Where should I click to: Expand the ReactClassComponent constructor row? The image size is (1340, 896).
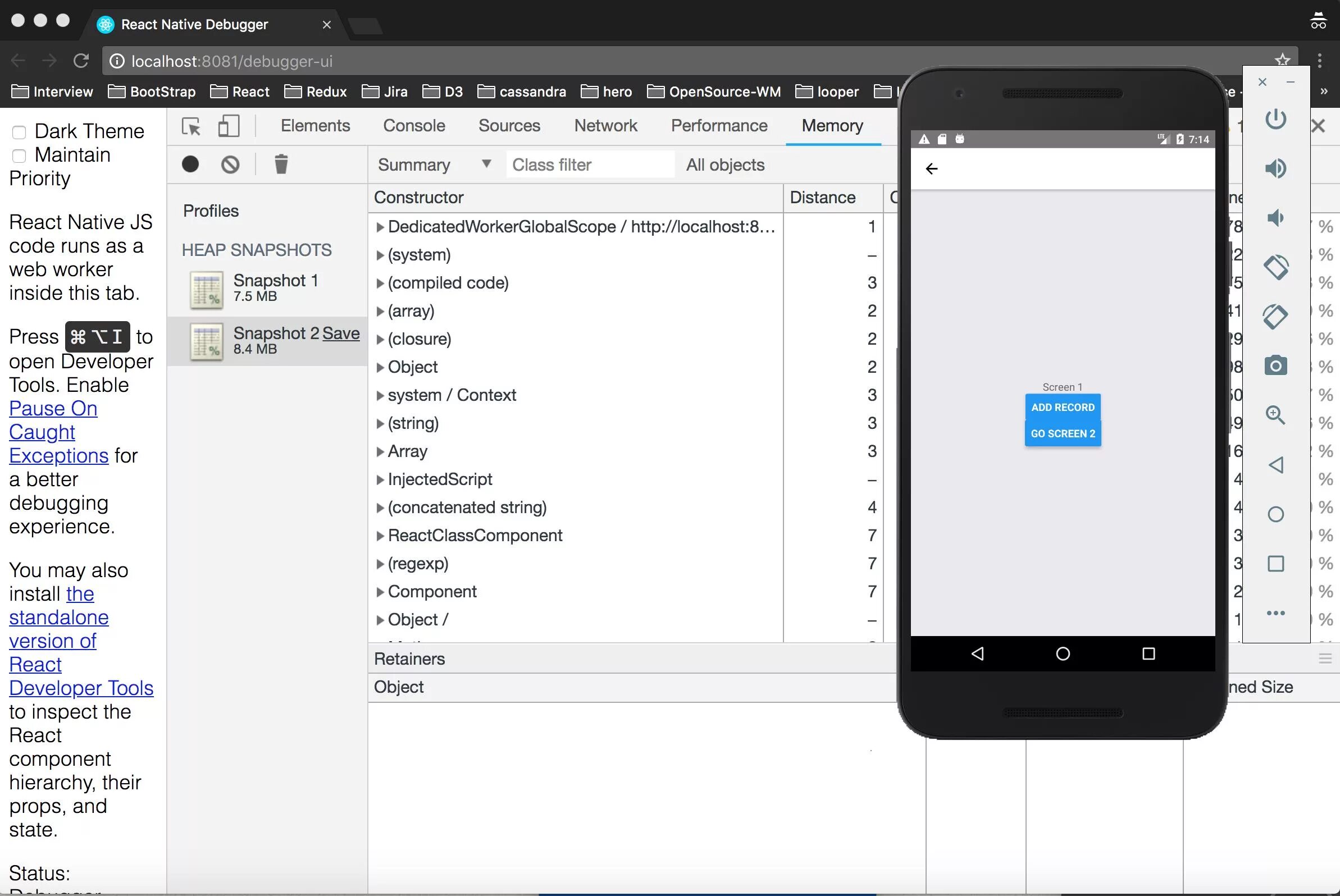[380, 536]
